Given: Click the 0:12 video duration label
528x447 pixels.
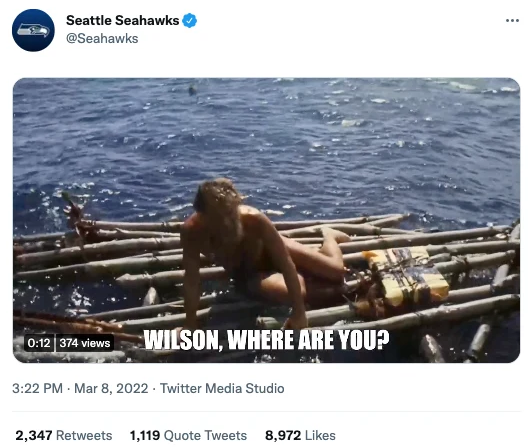Looking at the screenshot, I should [x=39, y=343].
